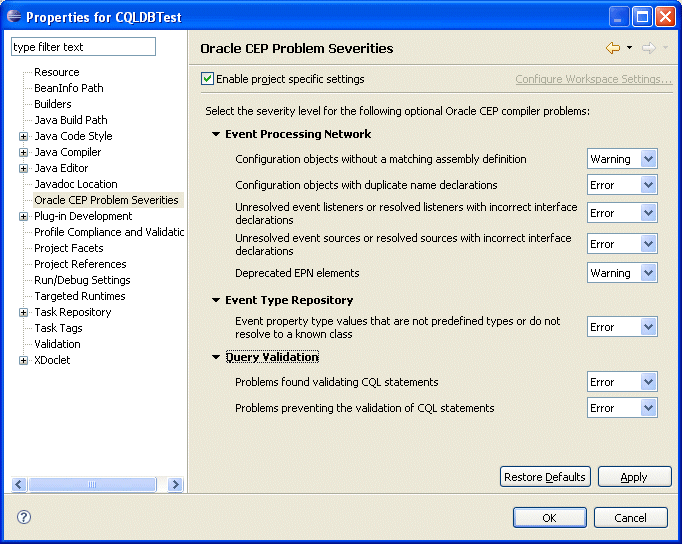Collapse the Query Validation section
Viewport: 682px width, 544px height.
pyautogui.click(x=216, y=357)
